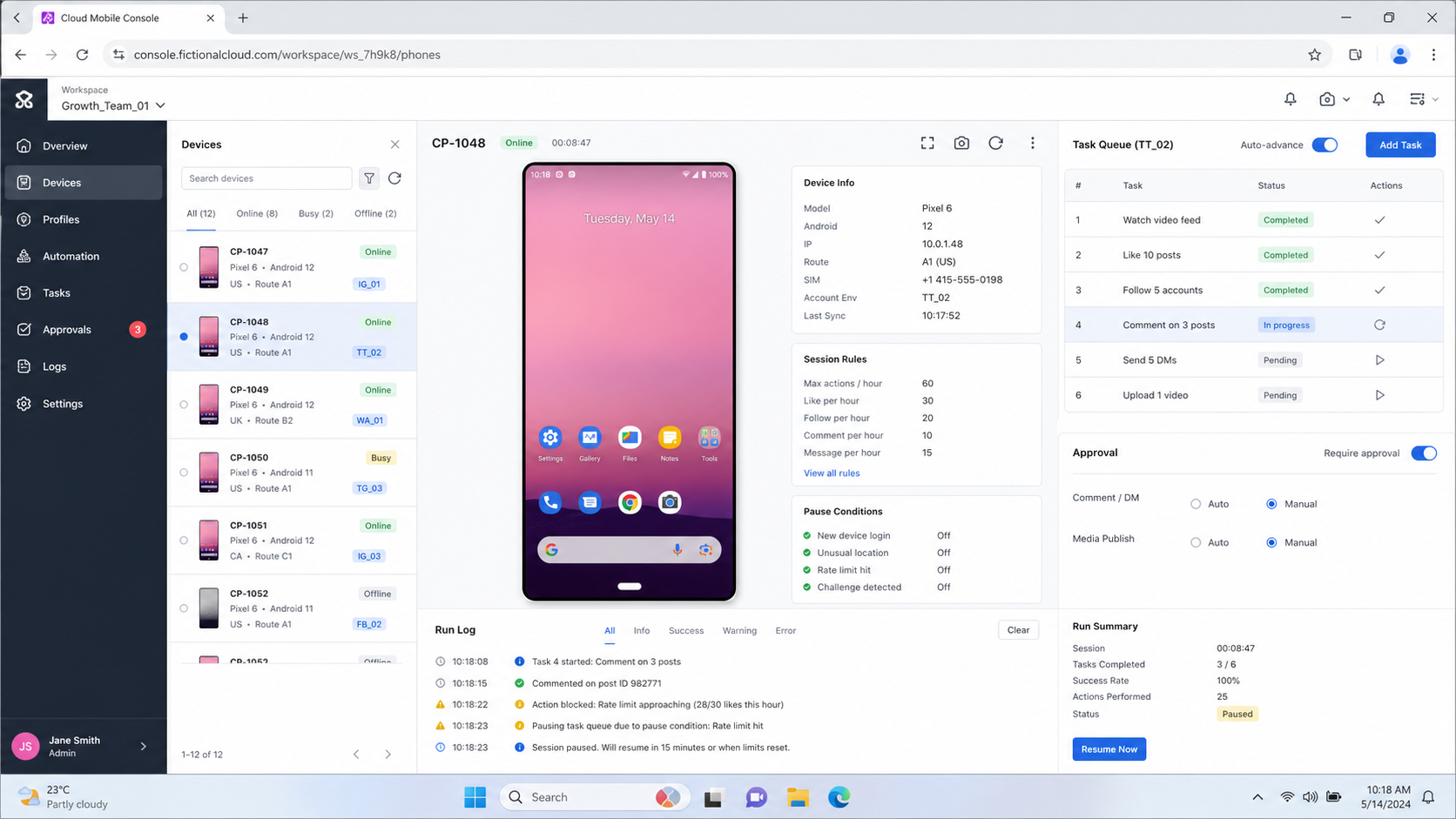Click in the Search devices field
1456x819 pixels.
266,178
